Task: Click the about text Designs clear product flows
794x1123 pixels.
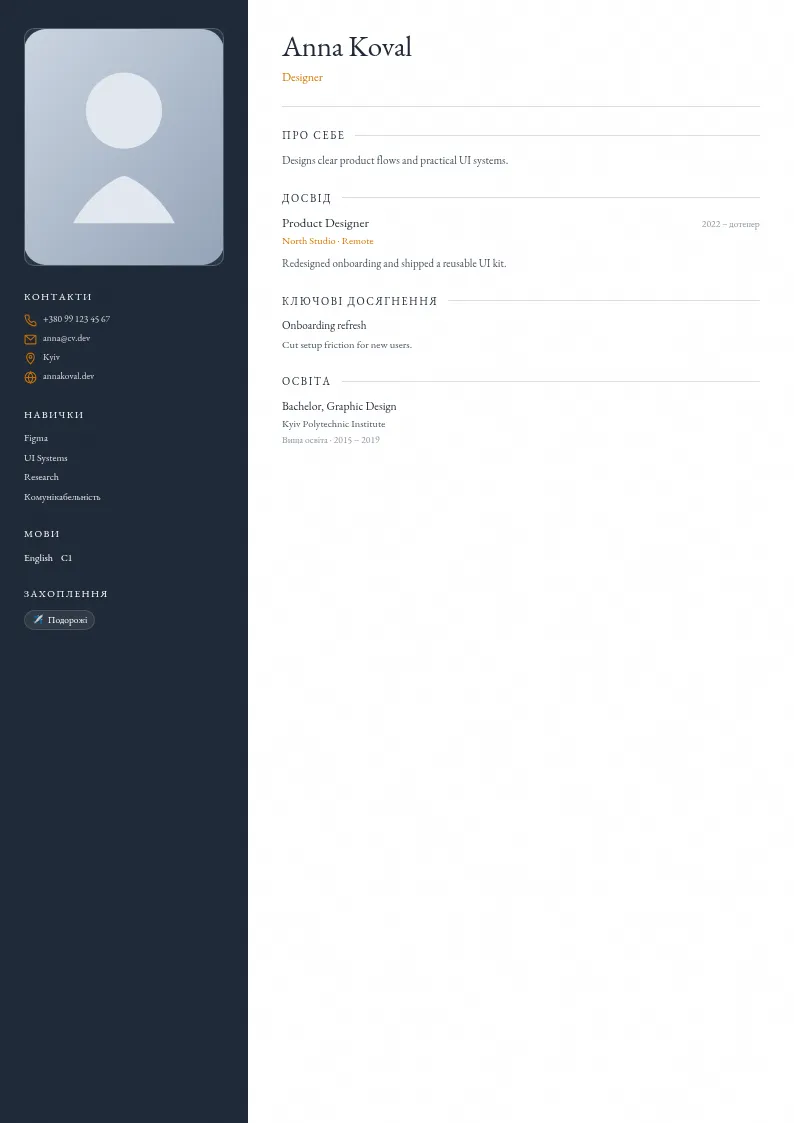Action: 395,160
